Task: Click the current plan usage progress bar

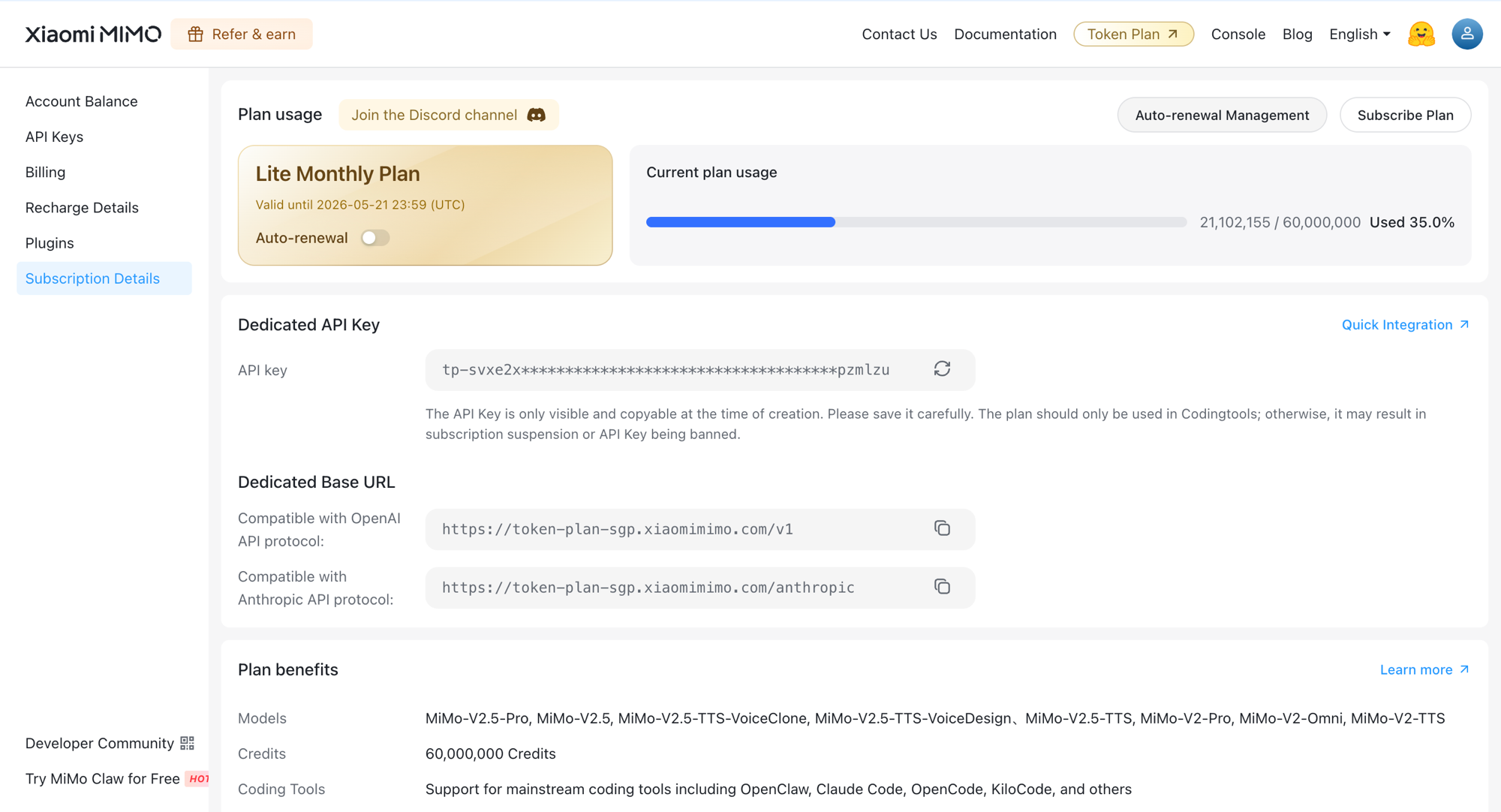Action: pyautogui.click(x=916, y=222)
